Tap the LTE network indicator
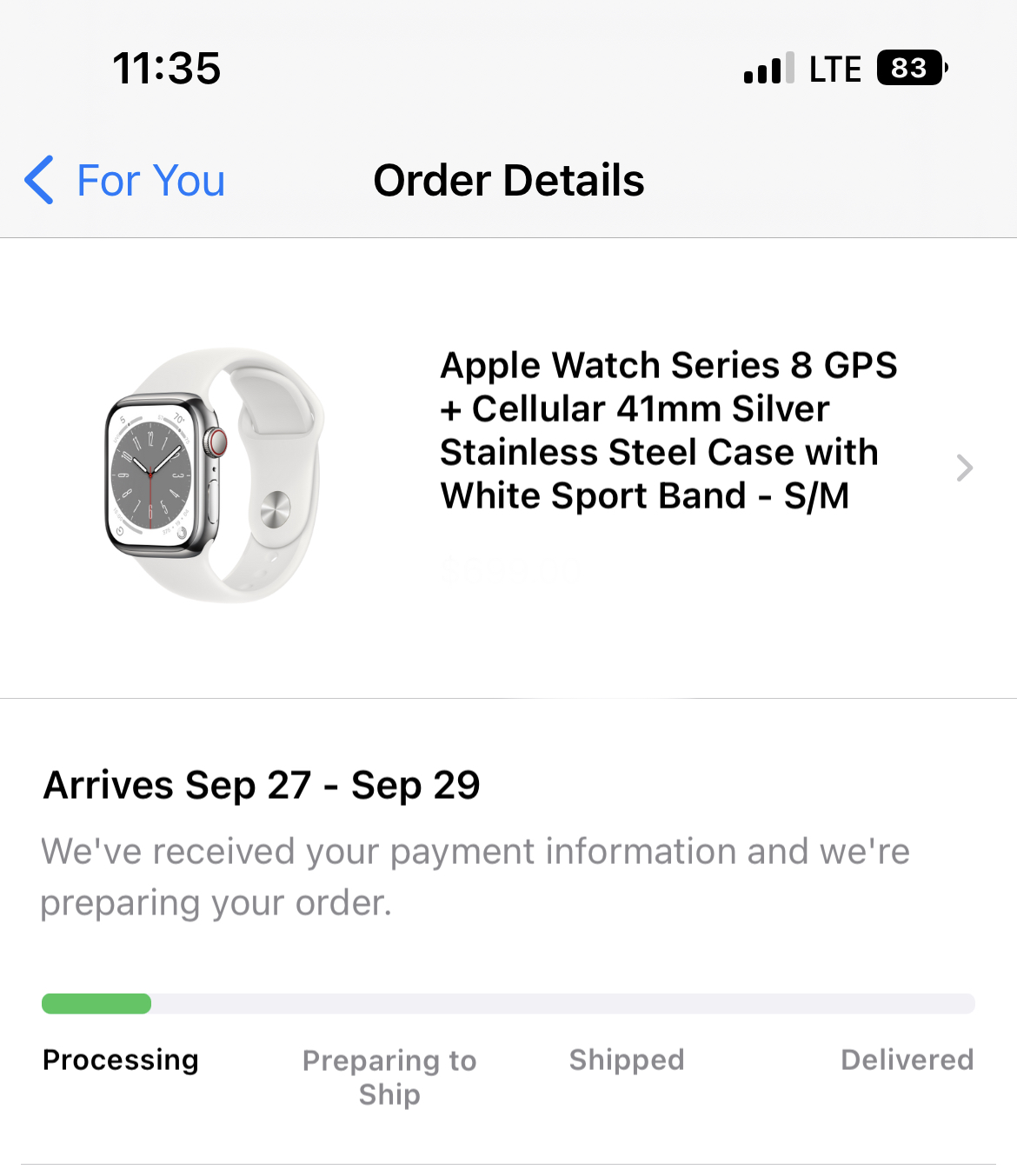Screen dimensions: 1017x1176 tap(834, 69)
